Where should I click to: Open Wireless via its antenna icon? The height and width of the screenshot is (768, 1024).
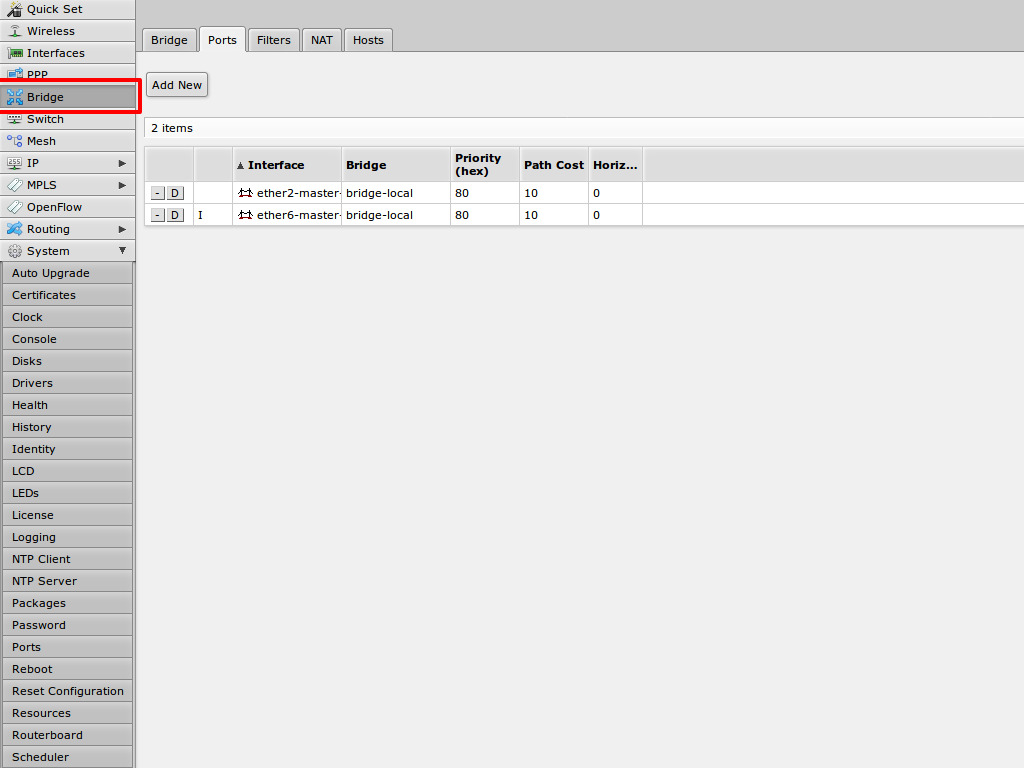point(15,31)
